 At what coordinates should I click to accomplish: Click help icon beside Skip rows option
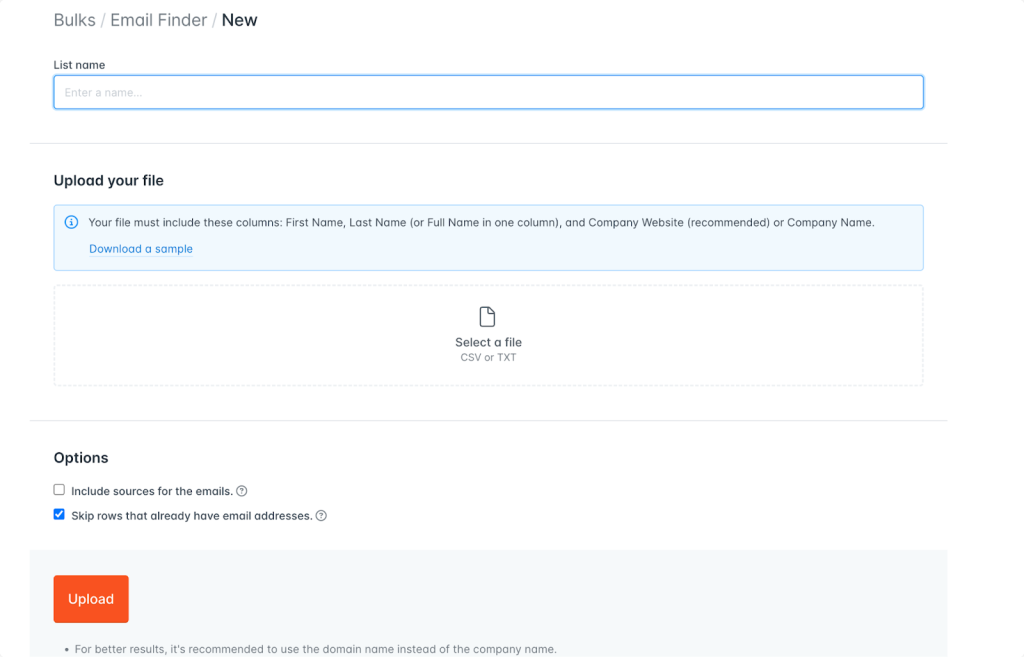[x=321, y=516]
